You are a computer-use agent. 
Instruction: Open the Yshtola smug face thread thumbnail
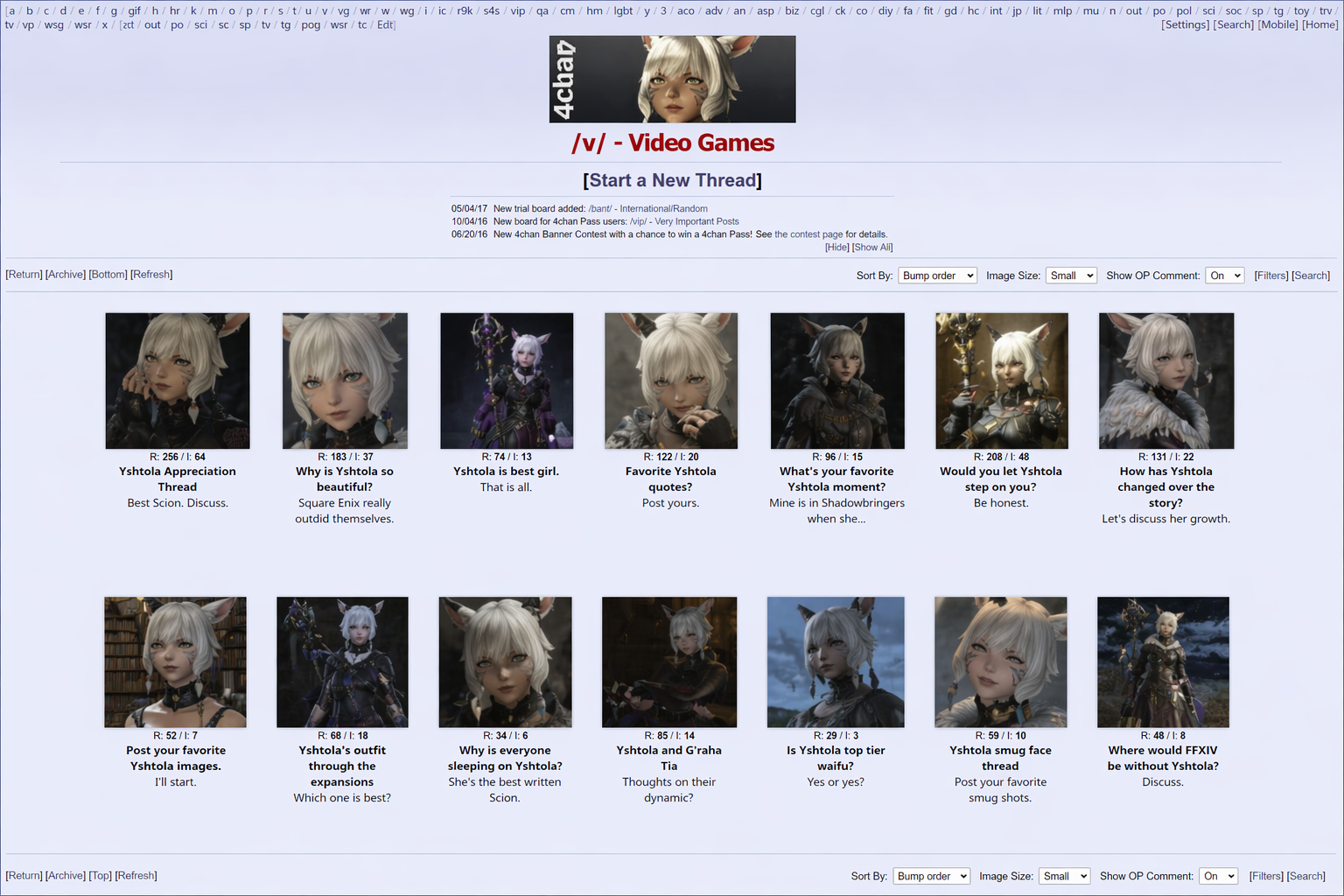click(x=1001, y=662)
